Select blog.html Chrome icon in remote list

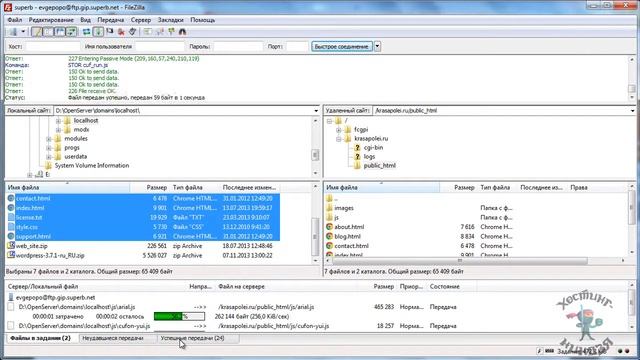329,236
